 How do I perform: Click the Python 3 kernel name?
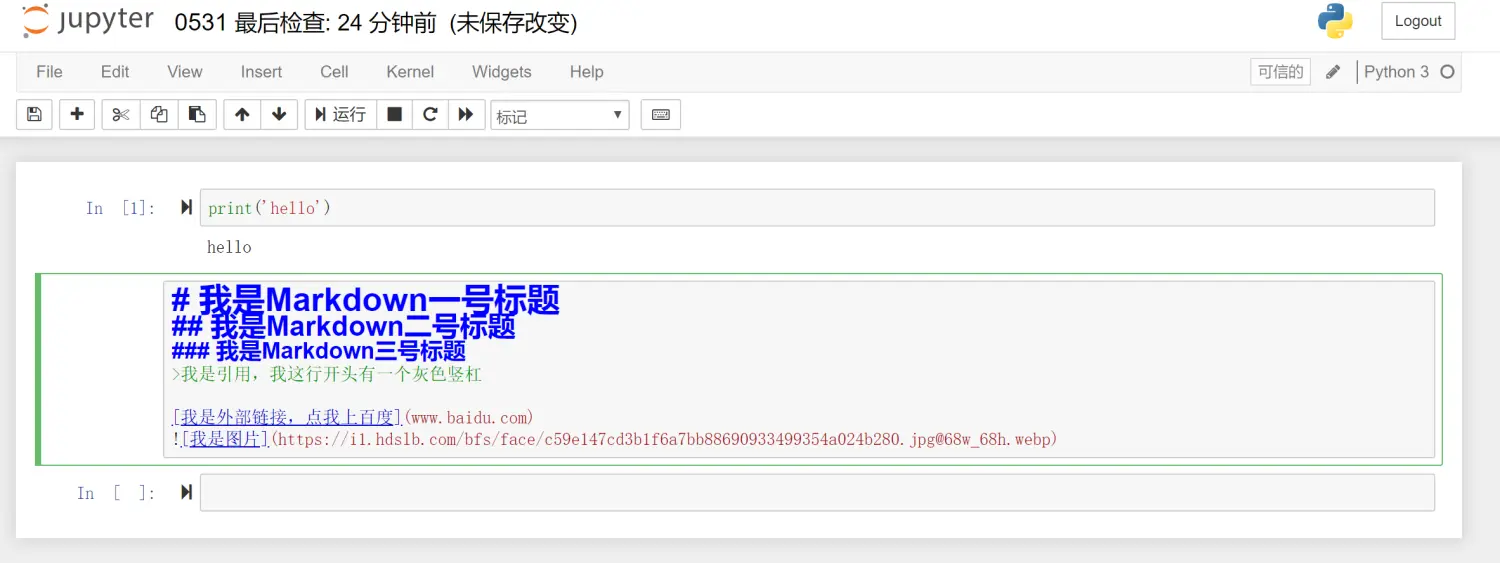tap(1396, 72)
